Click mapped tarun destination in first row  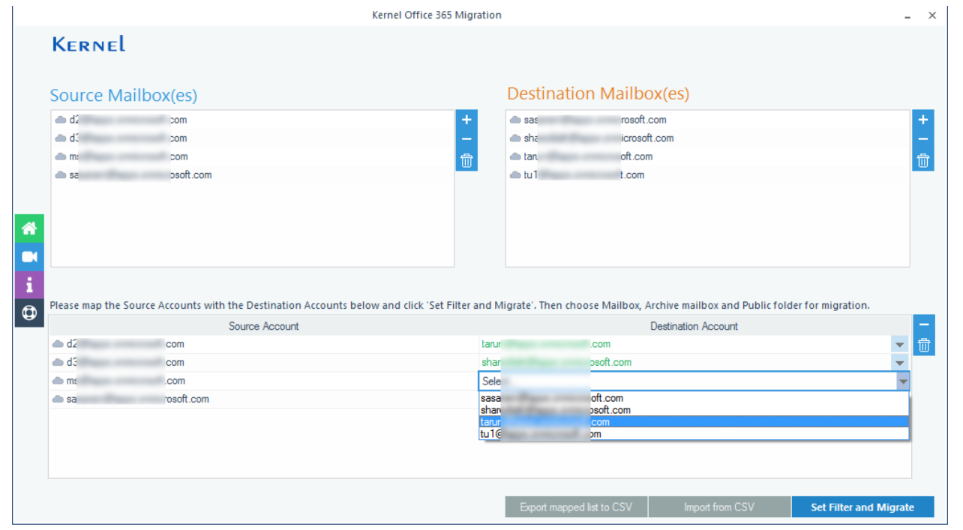coord(546,344)
